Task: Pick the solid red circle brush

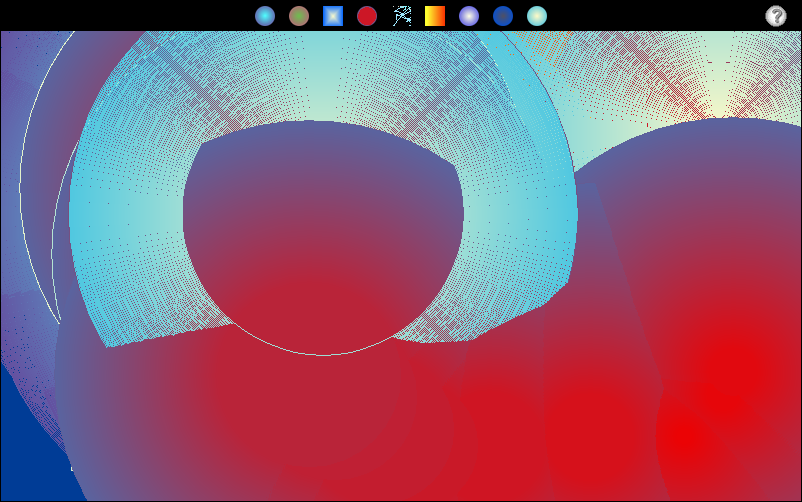Action: [367, 16]
